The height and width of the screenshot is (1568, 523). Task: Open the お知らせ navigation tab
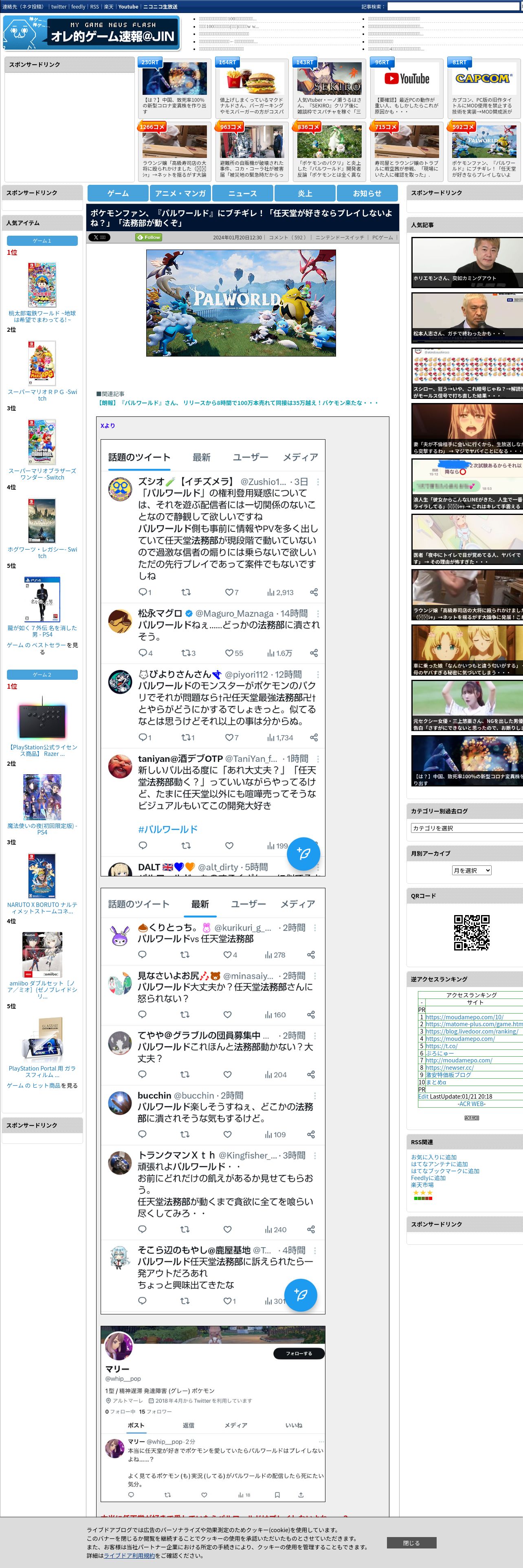coord(367,193)
